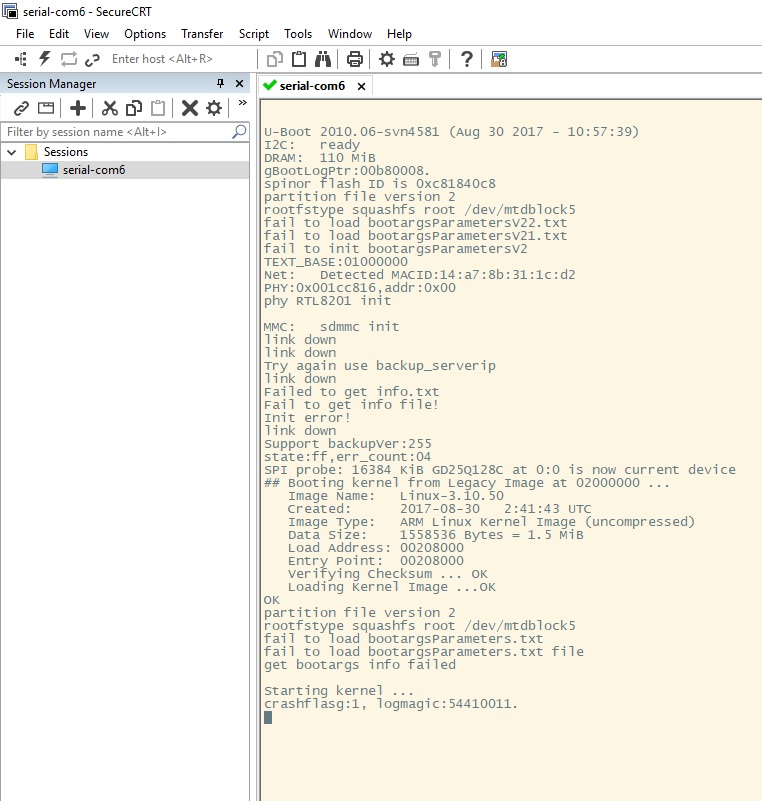Click the Quick Connect lightning bolt icon
The image size is (762, 801).
click(44, 59)
